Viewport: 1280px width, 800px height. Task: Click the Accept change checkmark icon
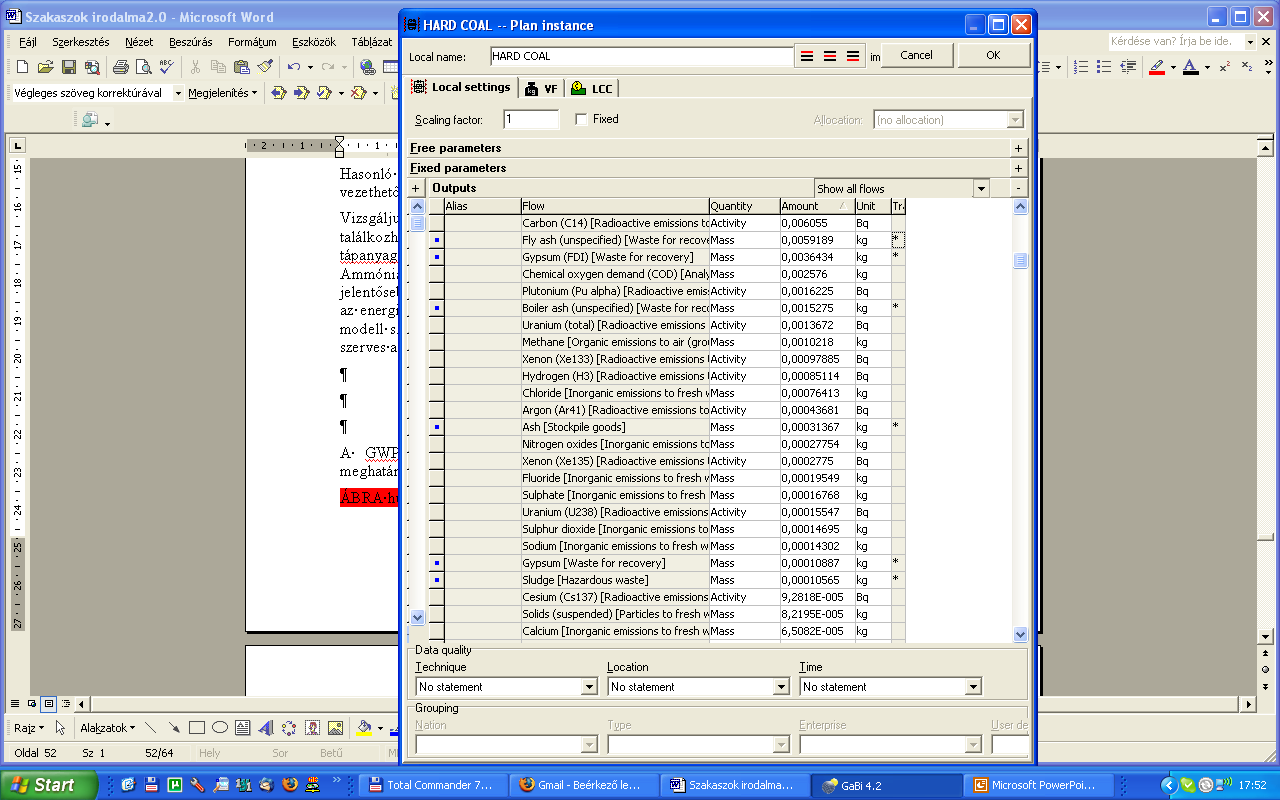pos(323,93)
